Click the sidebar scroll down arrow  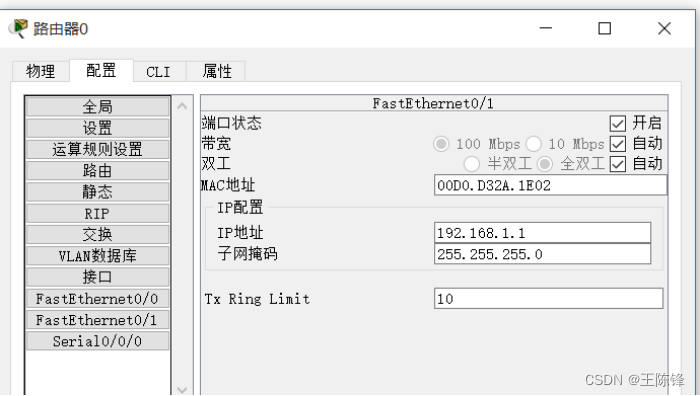point(182,389)
